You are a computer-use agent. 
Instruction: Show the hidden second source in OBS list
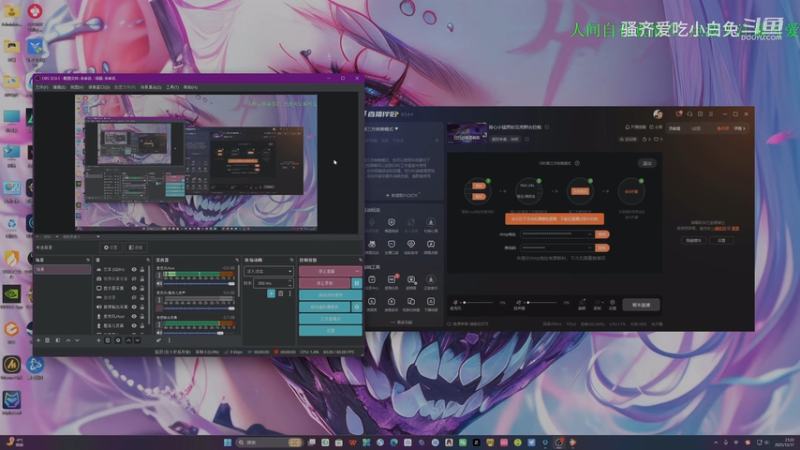point(134,279)
